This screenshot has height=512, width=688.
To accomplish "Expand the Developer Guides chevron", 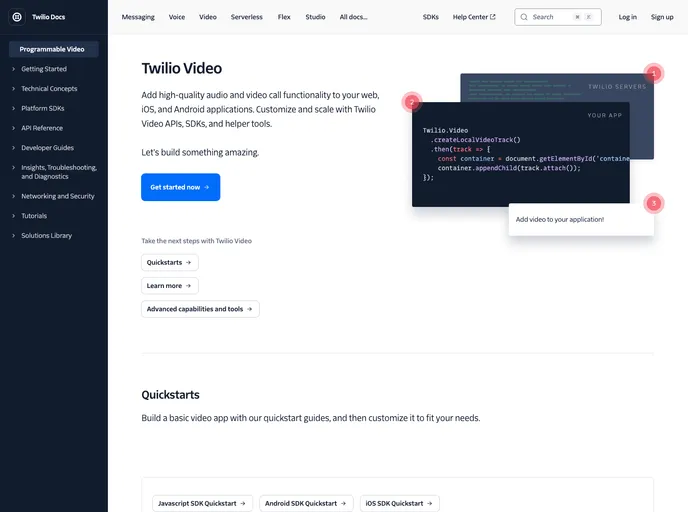I will click(13, 148).
